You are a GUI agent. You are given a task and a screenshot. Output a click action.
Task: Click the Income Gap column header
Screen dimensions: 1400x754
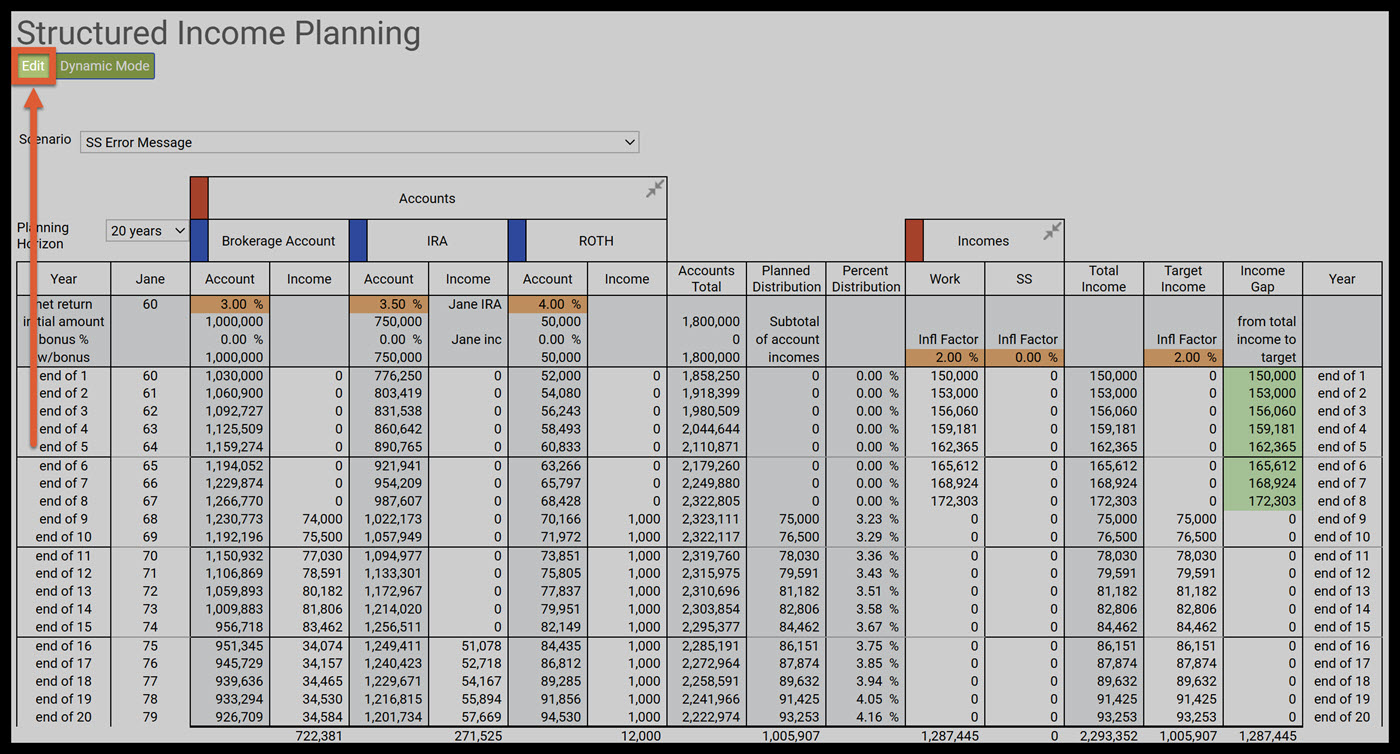[1263, 279]
